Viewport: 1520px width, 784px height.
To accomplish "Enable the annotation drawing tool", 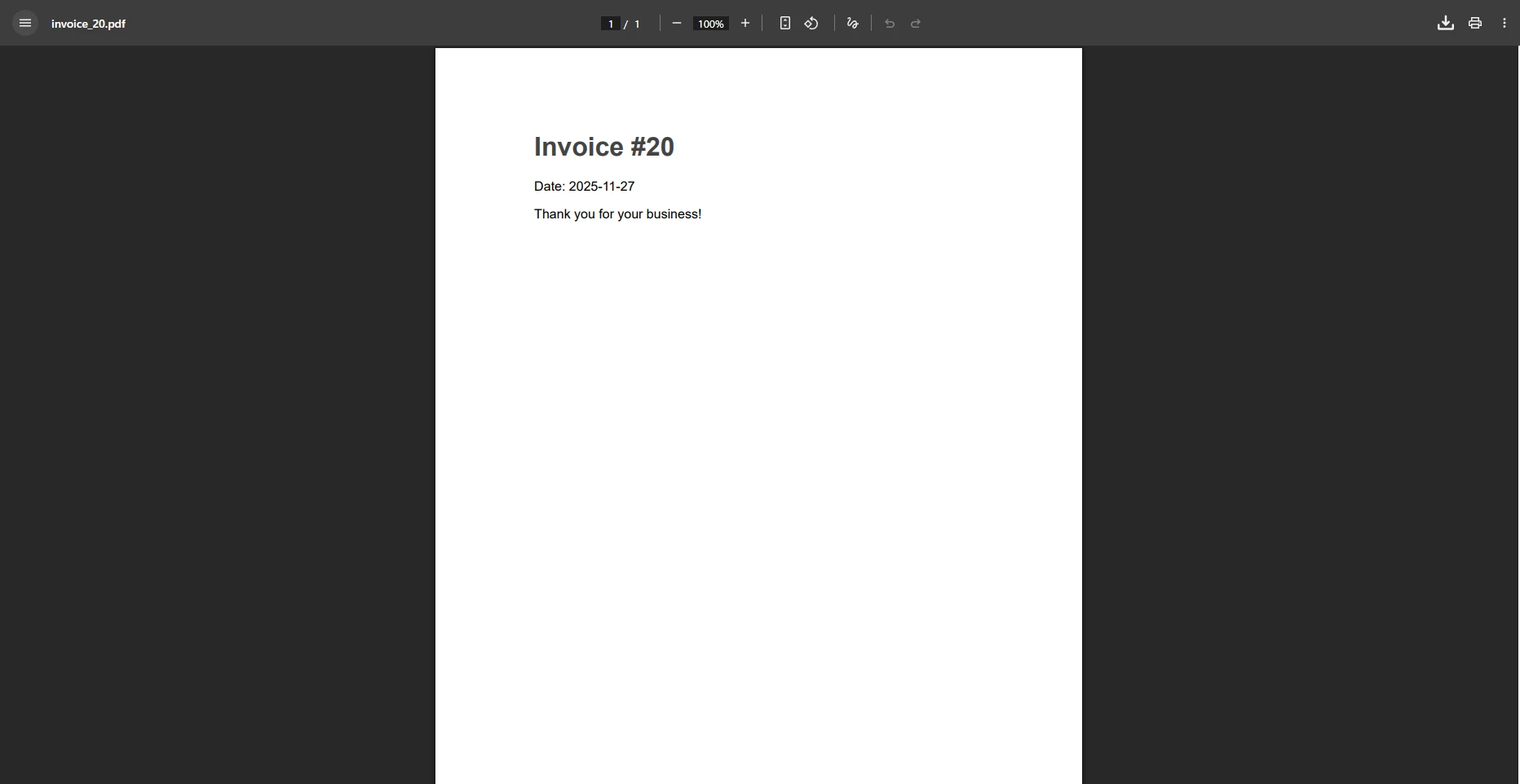I will coord(852,23).
